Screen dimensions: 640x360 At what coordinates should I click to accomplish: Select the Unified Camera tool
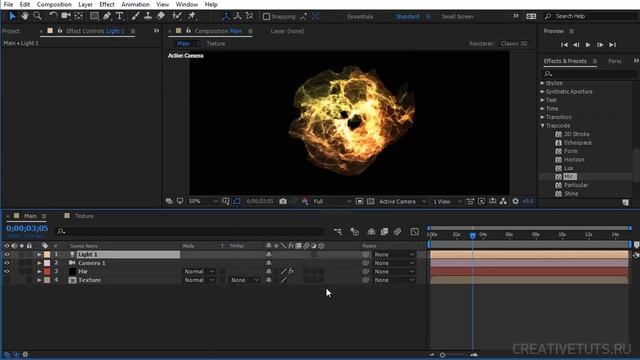pyautogui.click(x=66, y=16)
